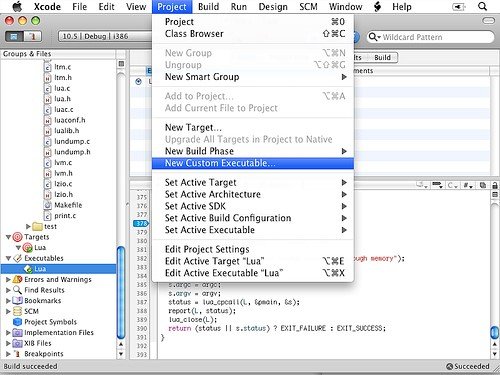Toggle the toolbar pill button in title bar
The image size is (500, 375).
point(489,21)
